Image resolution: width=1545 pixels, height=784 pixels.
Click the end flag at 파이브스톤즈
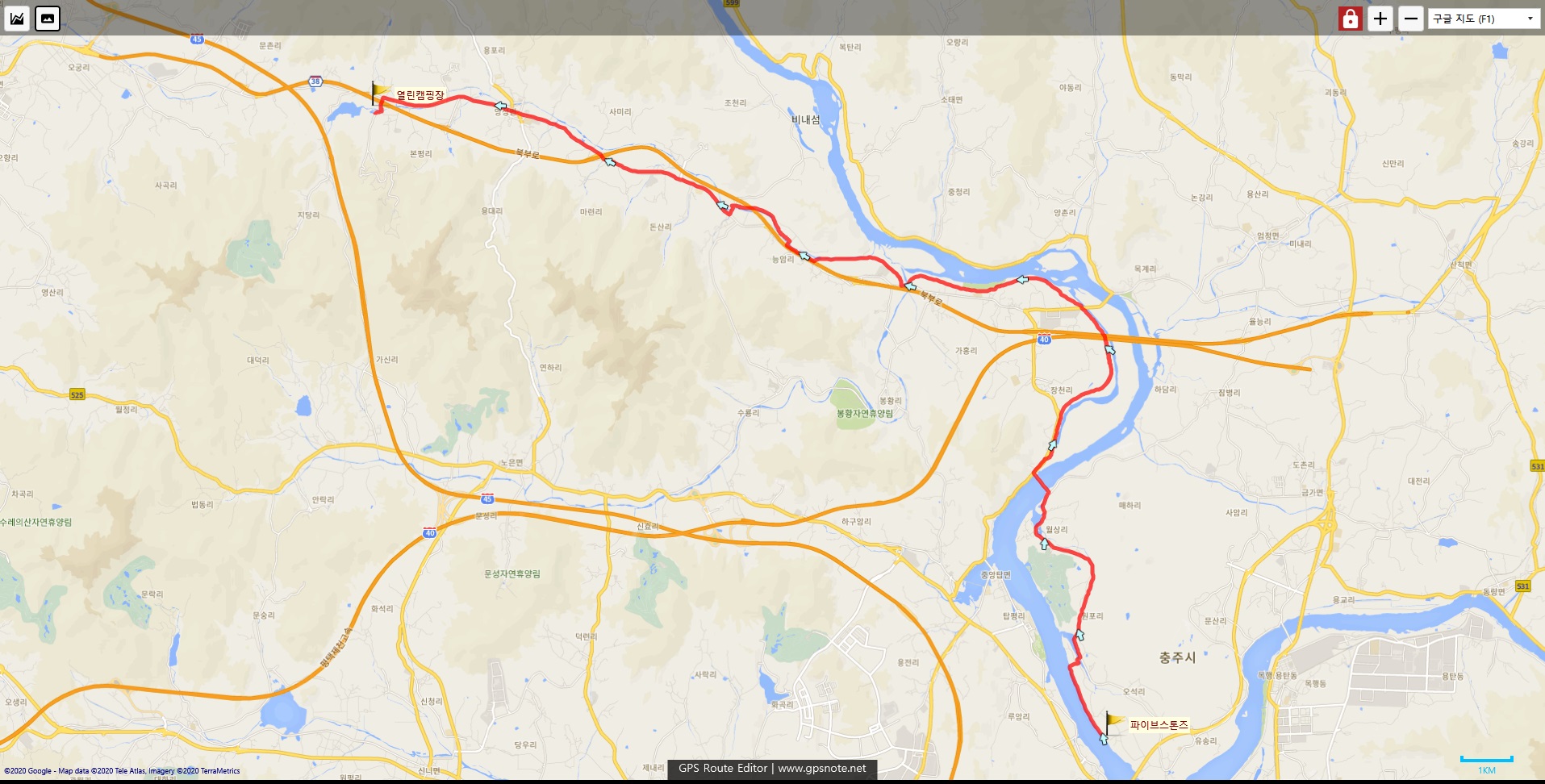coord(1113,722)
